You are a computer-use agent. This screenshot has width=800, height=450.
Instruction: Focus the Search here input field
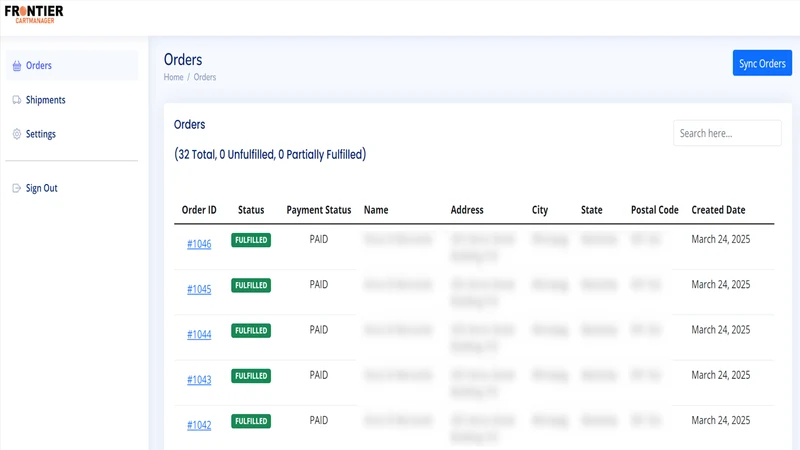[727, 133]
